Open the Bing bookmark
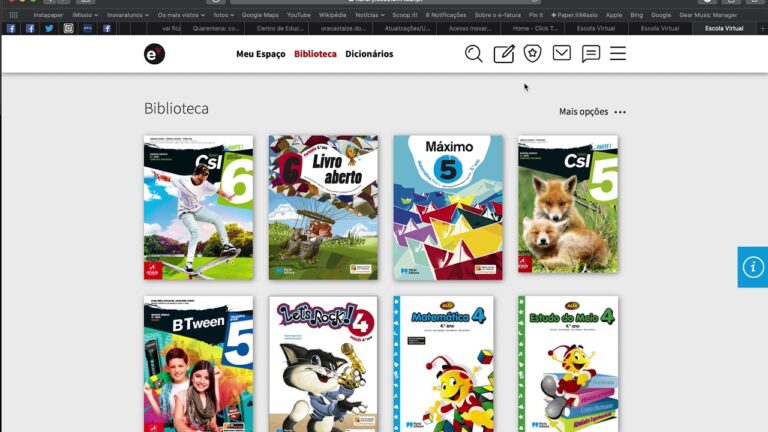 click(636, 15)
